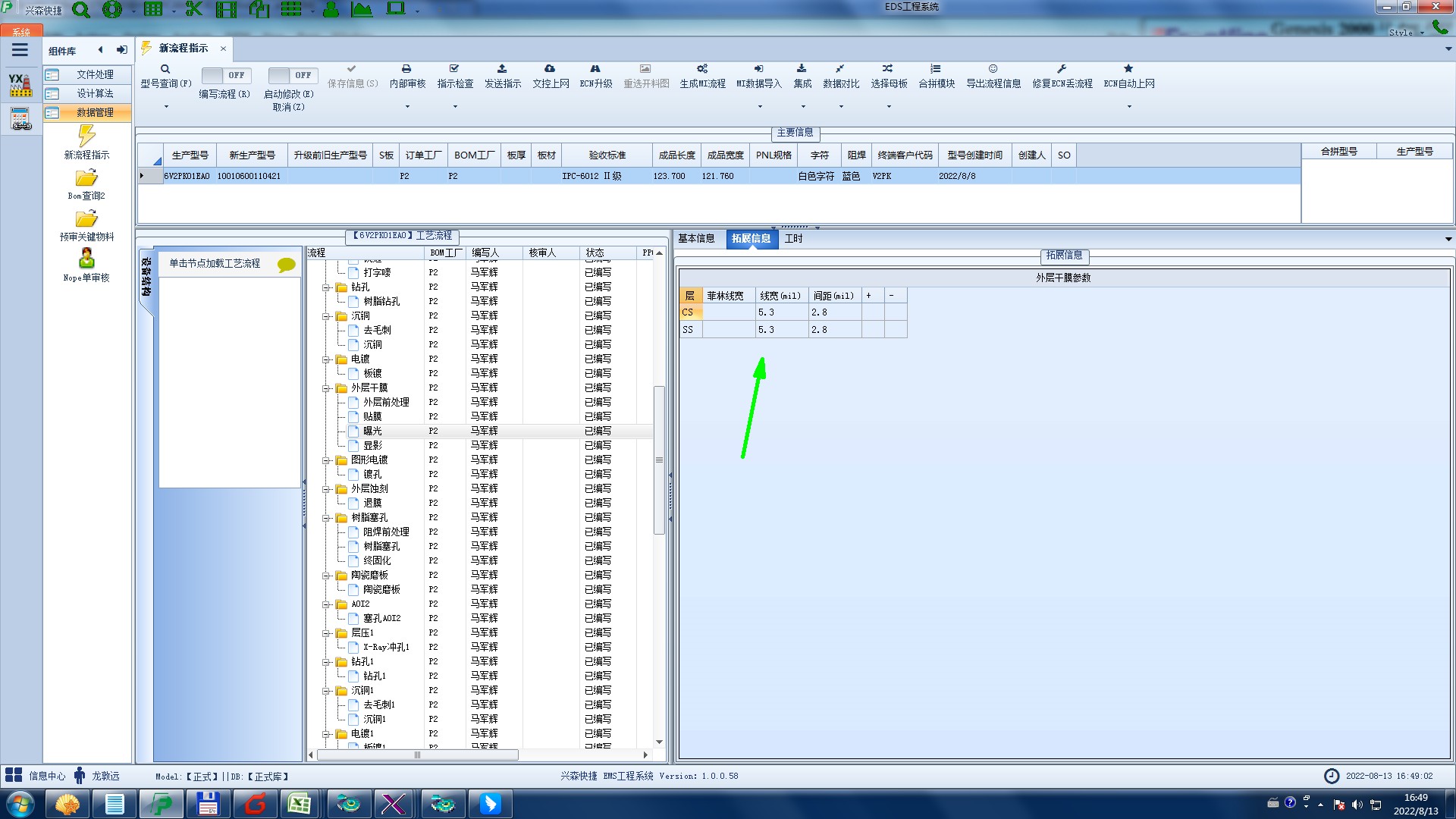Click vertical scrollbar thumb of process tree
Screen dimensions: 1456x819
(x=659, y=460)
